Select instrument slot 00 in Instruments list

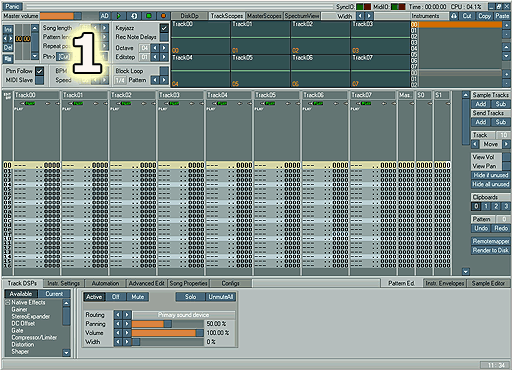click(x=456, y=24)
